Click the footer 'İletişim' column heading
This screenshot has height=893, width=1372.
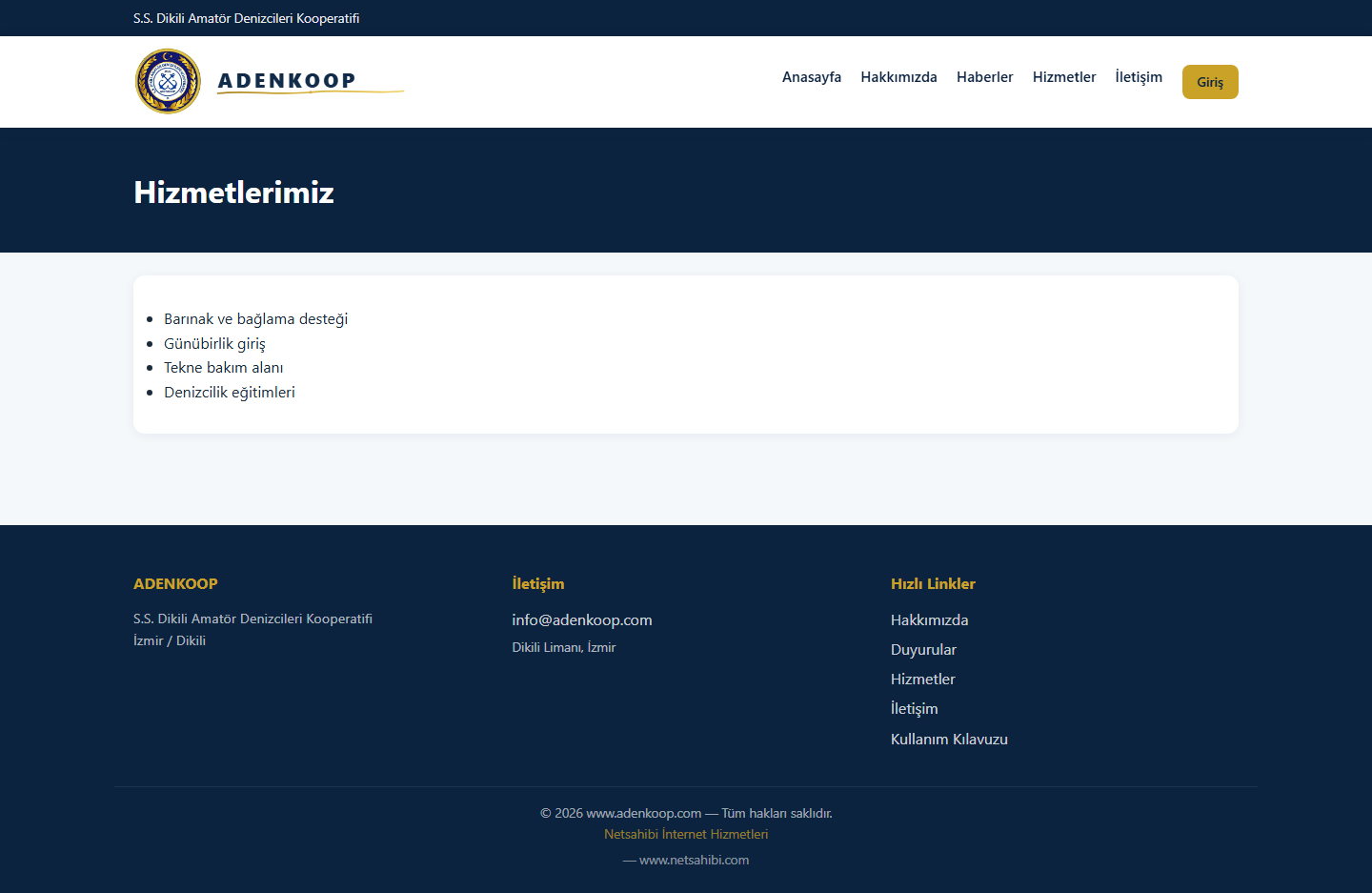click(538, 584)
